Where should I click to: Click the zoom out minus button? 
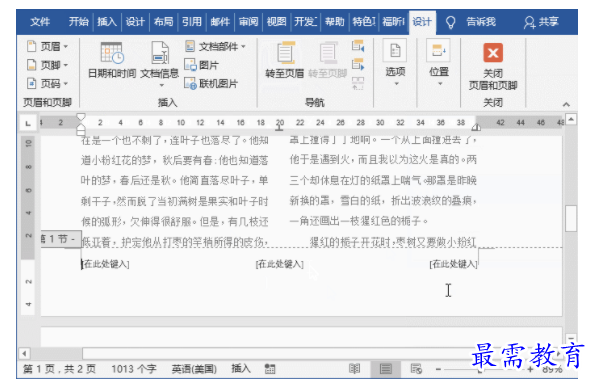pyautogui.click(x=438, y=369)
